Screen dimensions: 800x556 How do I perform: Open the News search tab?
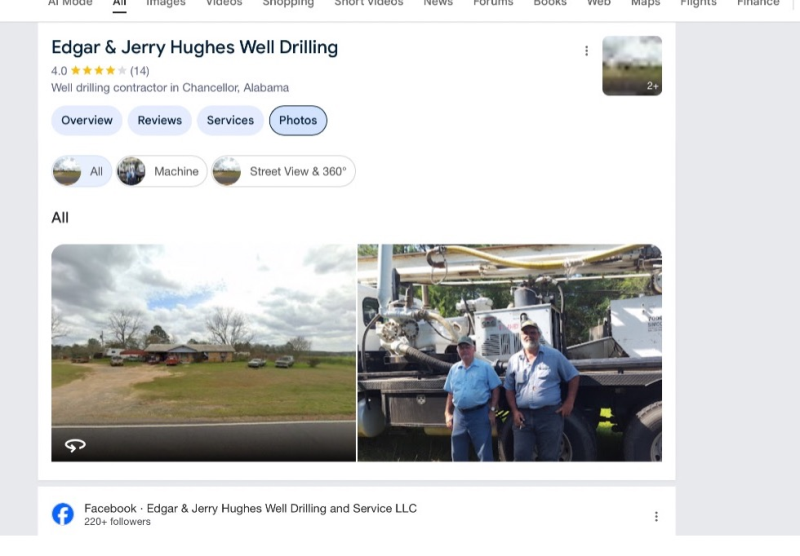[438, 3]
